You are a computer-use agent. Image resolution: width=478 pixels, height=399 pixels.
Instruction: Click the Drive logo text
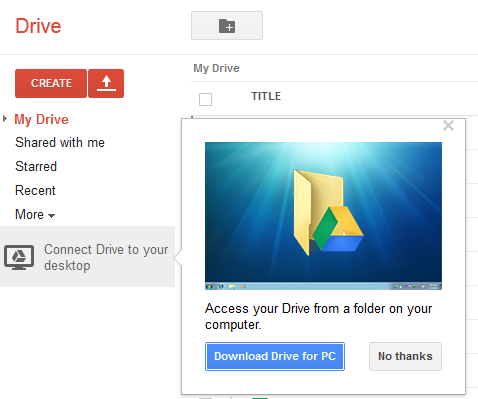(x=38, y=26)
